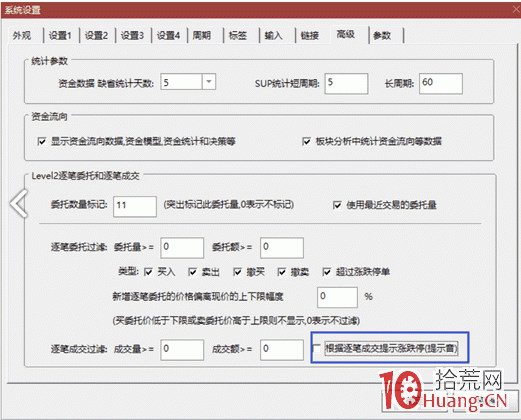Image resolution: width=521 pixels, height=420 pixels.
Task: Select the 高级 tab
Action: tap(346, 34)
